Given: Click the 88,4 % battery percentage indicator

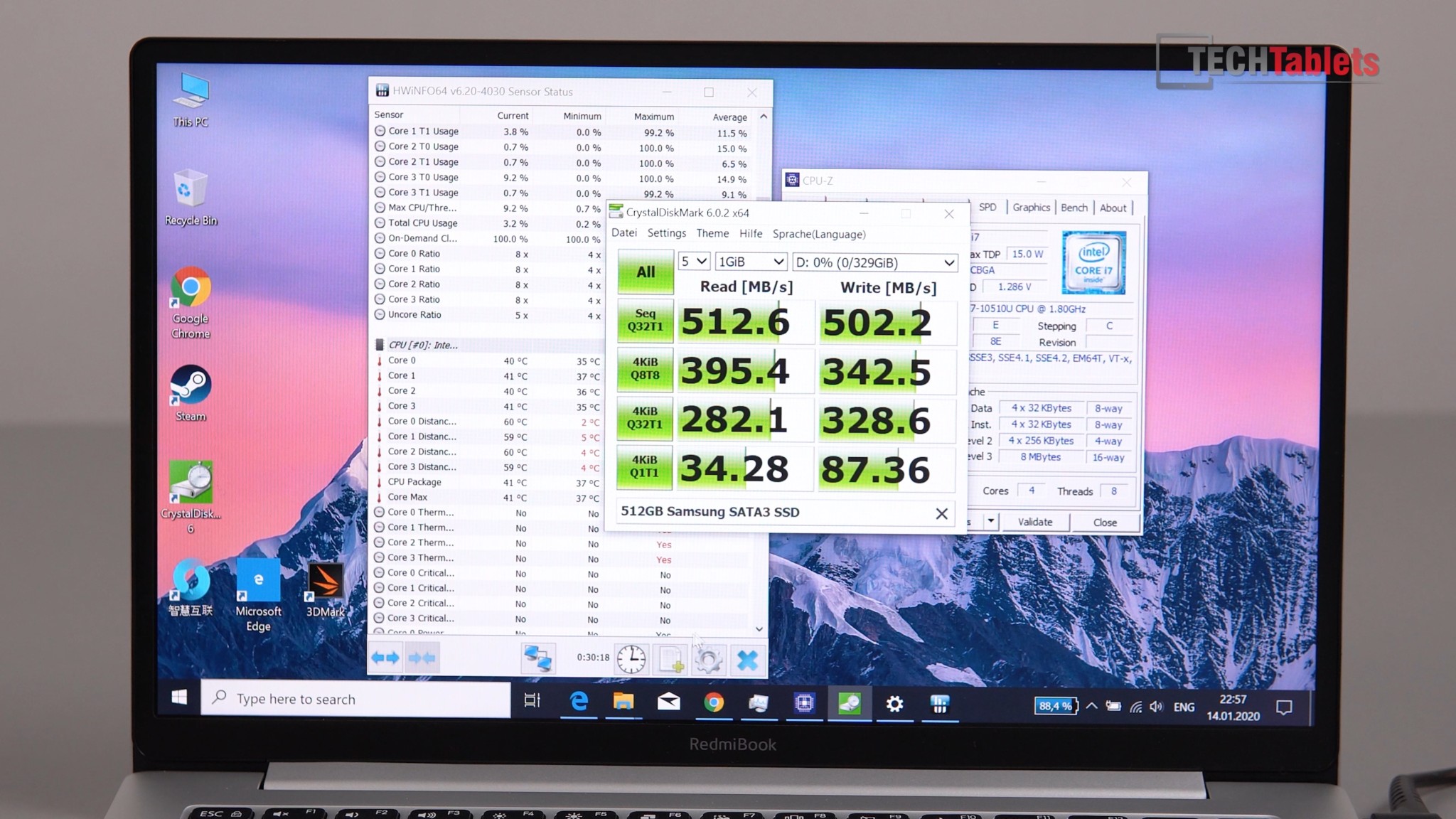Looking at the screenshot, I should click(x=1056, y=706).
